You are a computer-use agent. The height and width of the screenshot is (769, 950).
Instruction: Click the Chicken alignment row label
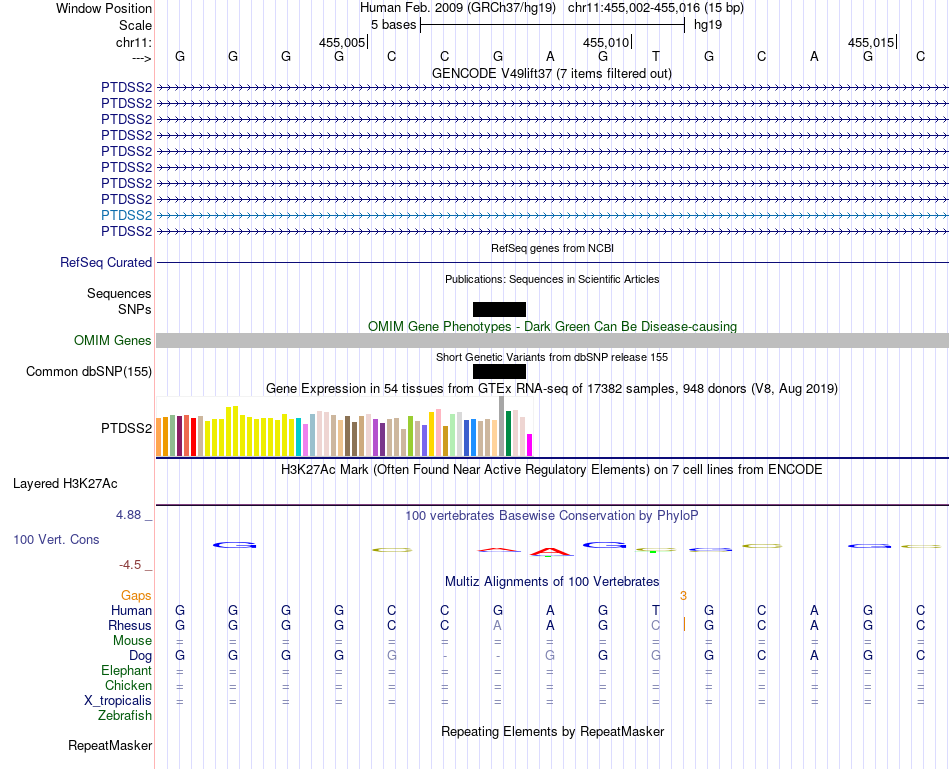128,685
